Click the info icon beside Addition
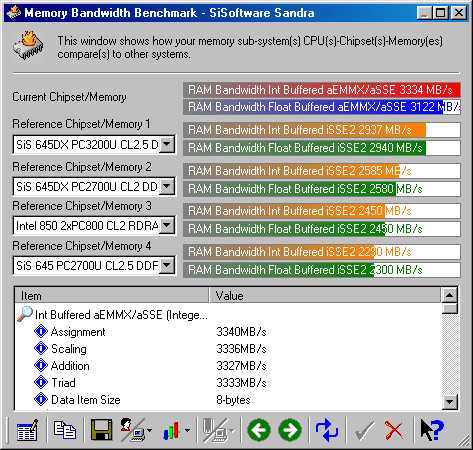Screen dimensions: 473x450 [x=41, y=365]
